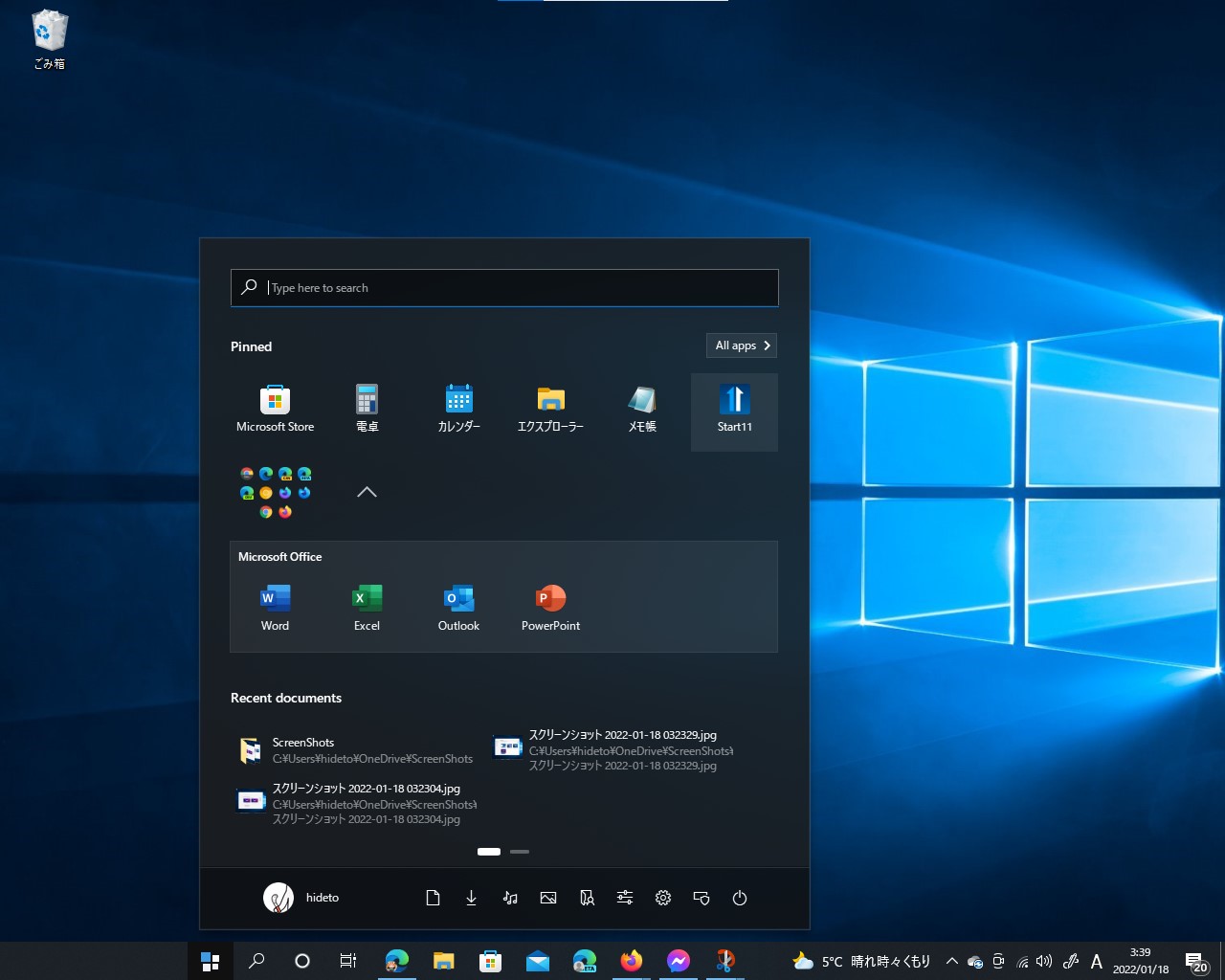Launch Firefox from the taskbar
The width and height of the screenshot is (1225, 980).
pyautogui.click(x=632, y=961)
